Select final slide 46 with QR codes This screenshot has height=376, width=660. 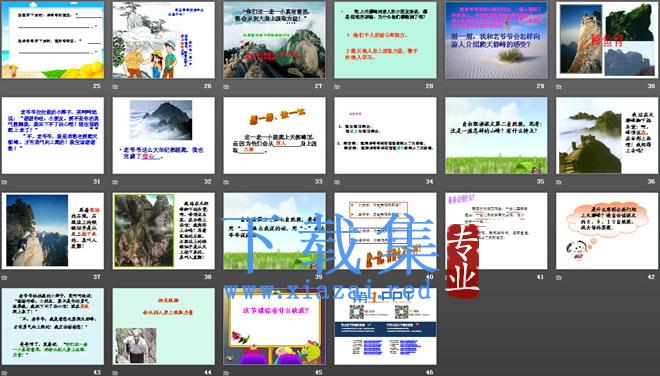pos(385,326)
